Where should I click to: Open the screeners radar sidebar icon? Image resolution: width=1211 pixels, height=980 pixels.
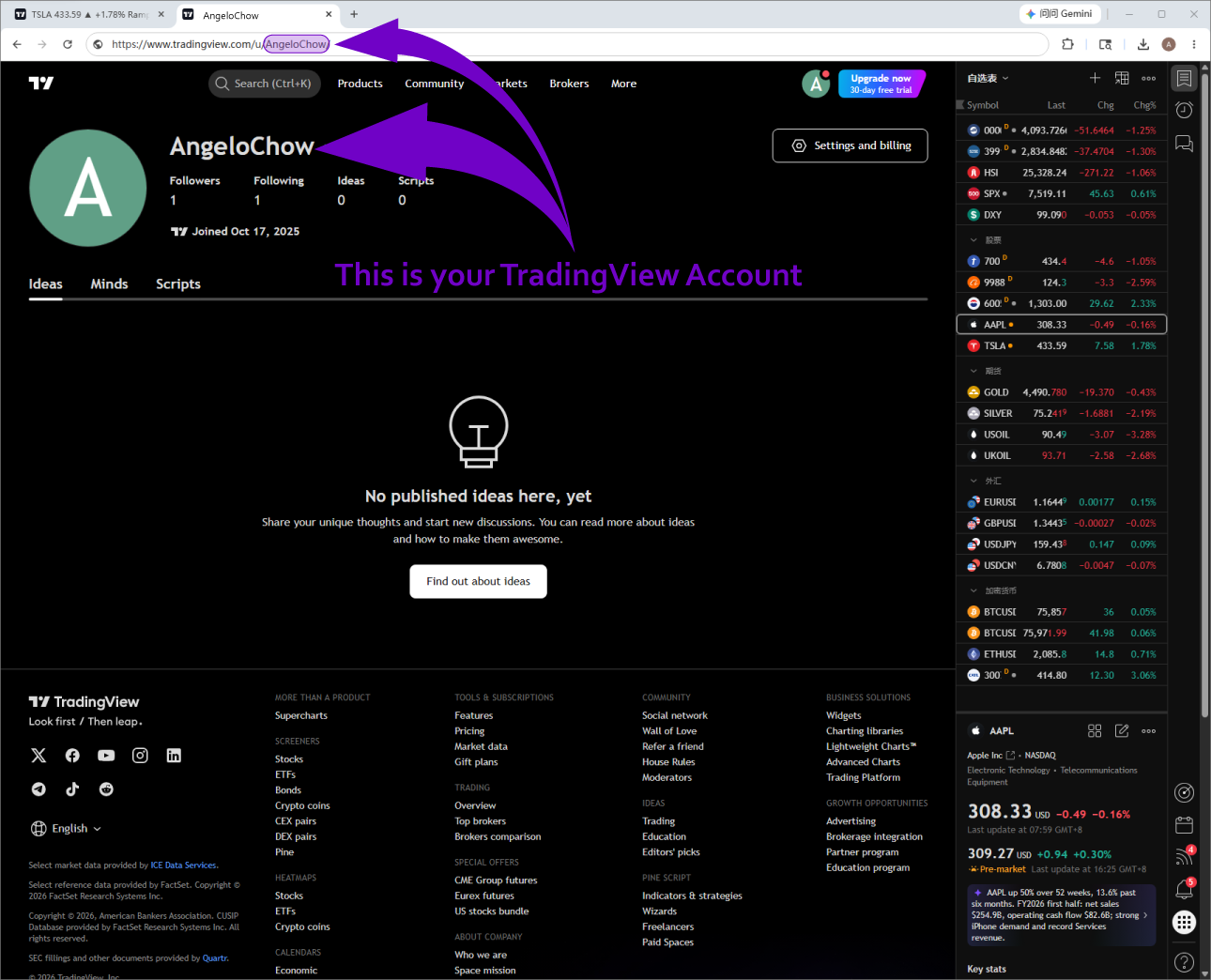(1185, 792)
